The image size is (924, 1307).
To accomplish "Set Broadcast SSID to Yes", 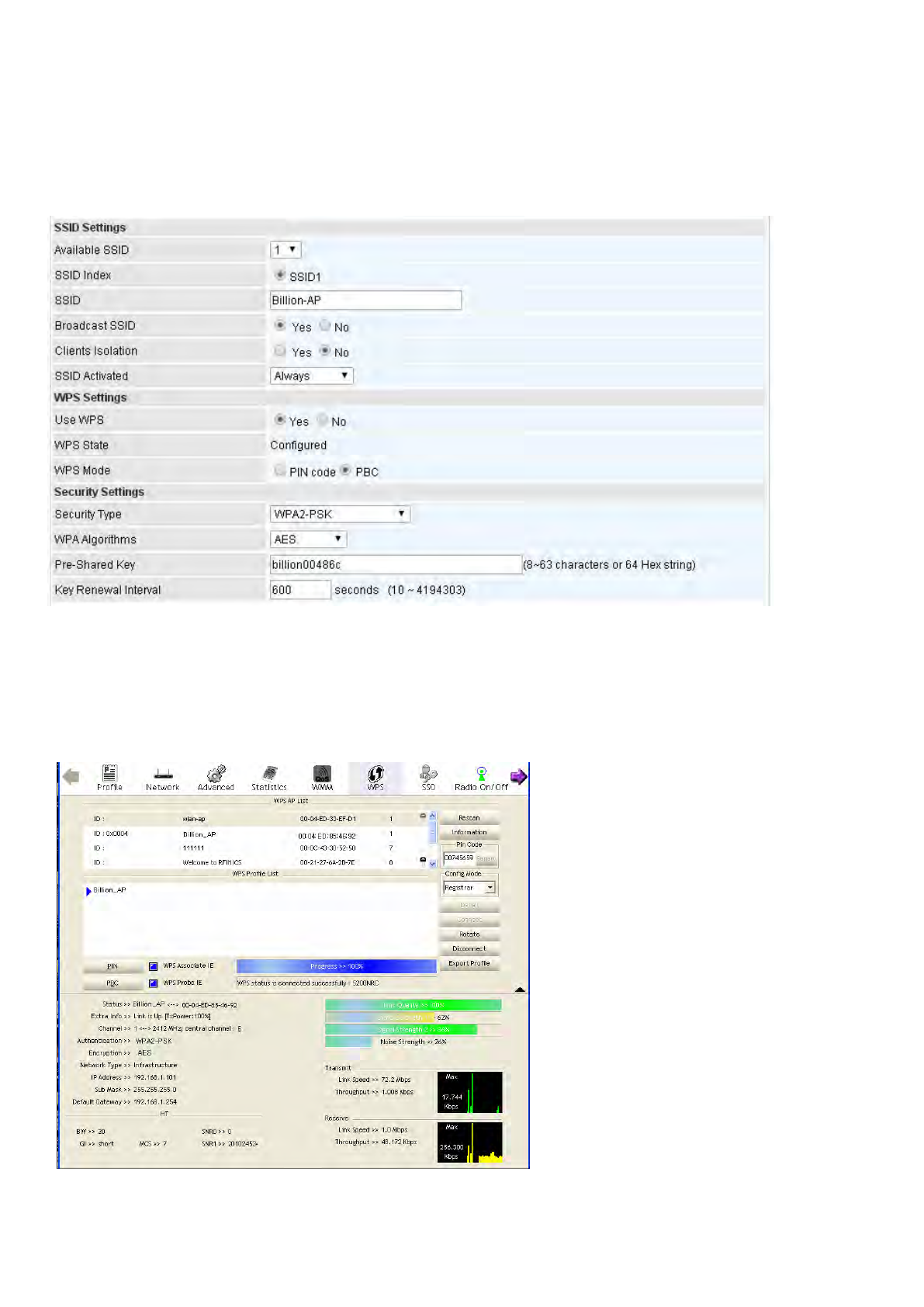I will pos(280,325).
